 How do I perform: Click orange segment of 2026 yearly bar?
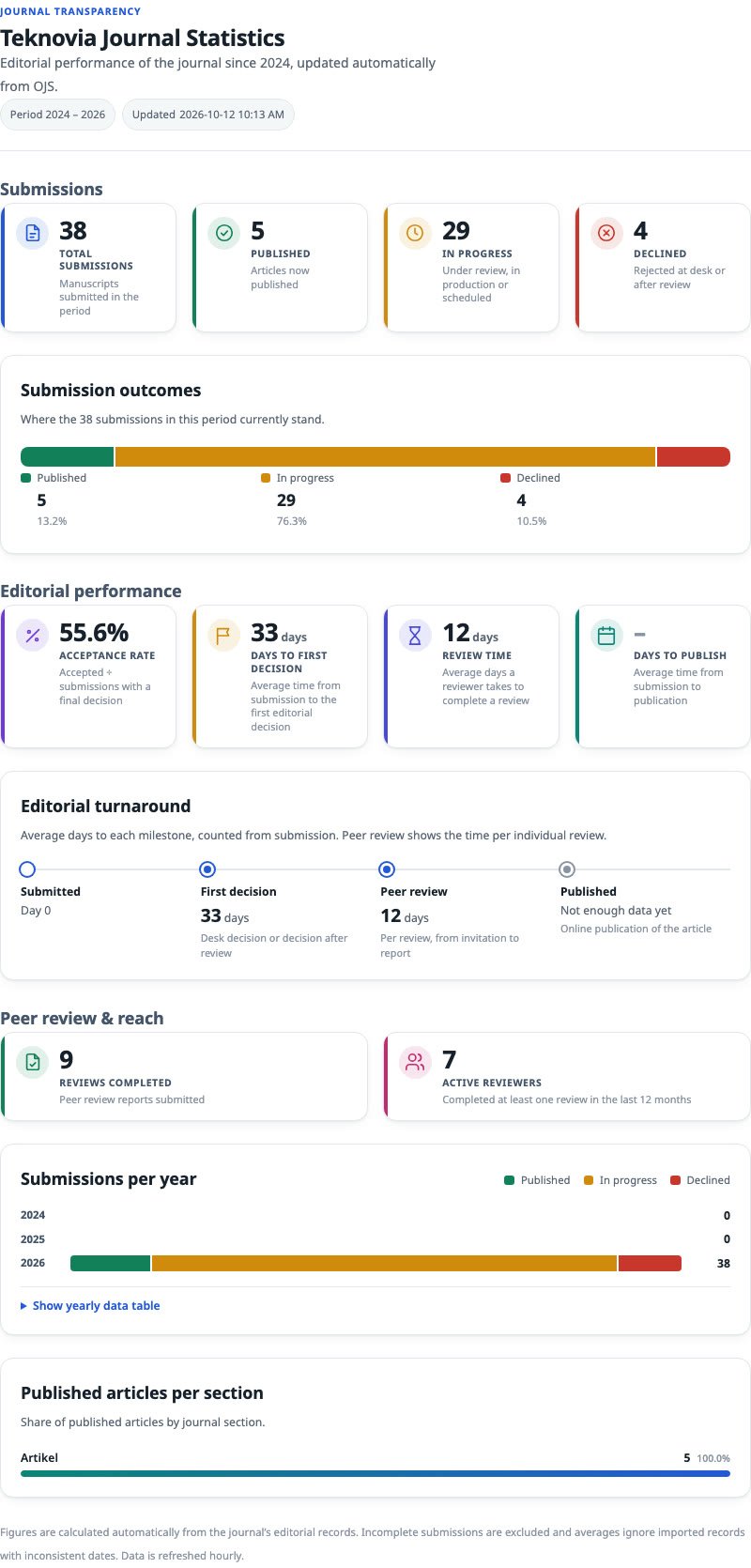[384, 1264]
